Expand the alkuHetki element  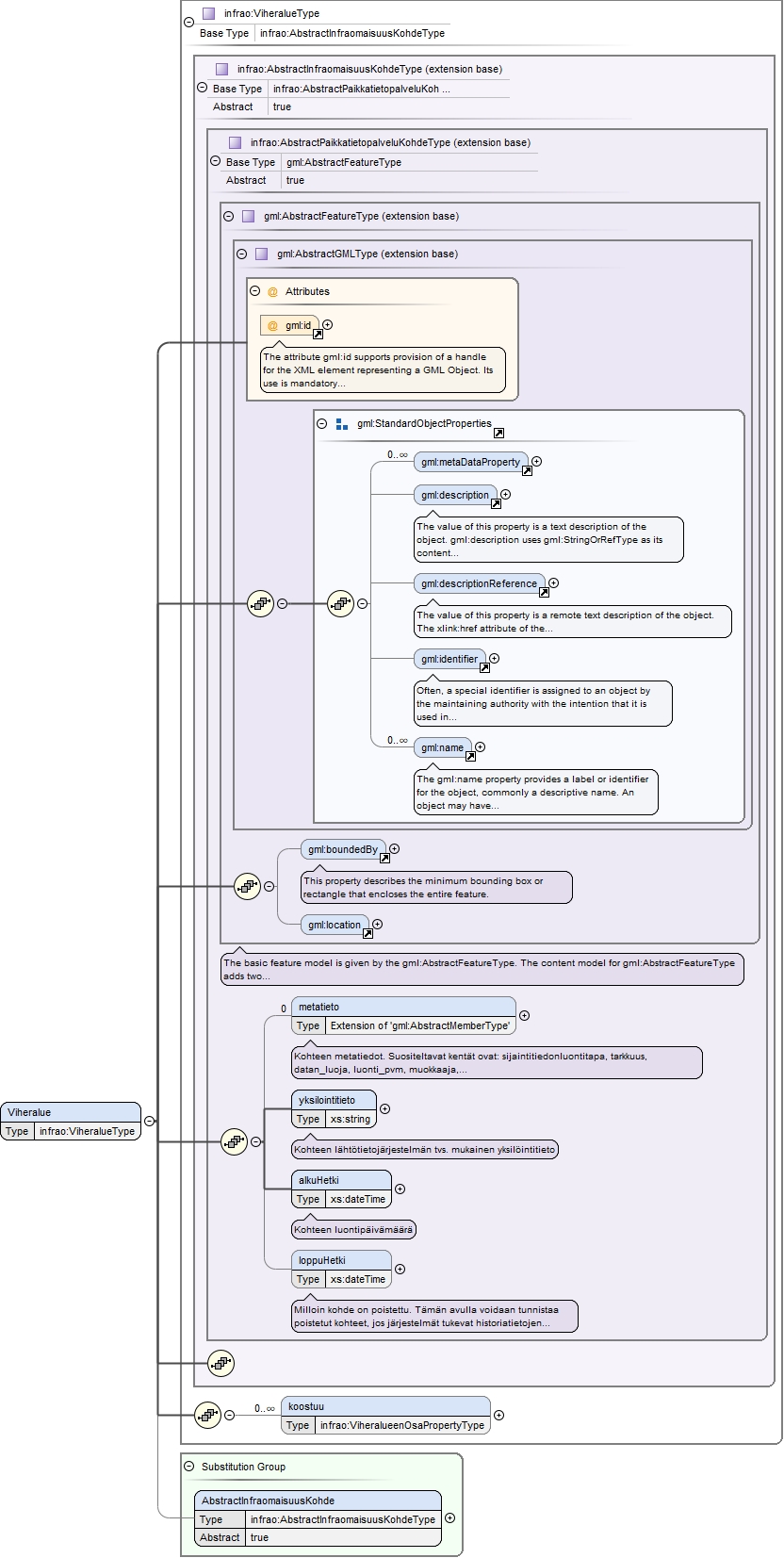click(x=400, y=1189)
